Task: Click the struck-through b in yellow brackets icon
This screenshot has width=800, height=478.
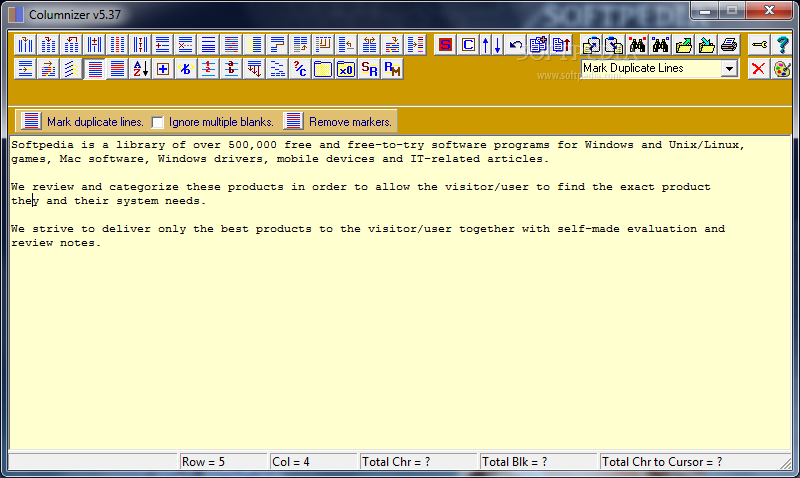Action: [x=186, y=69]
